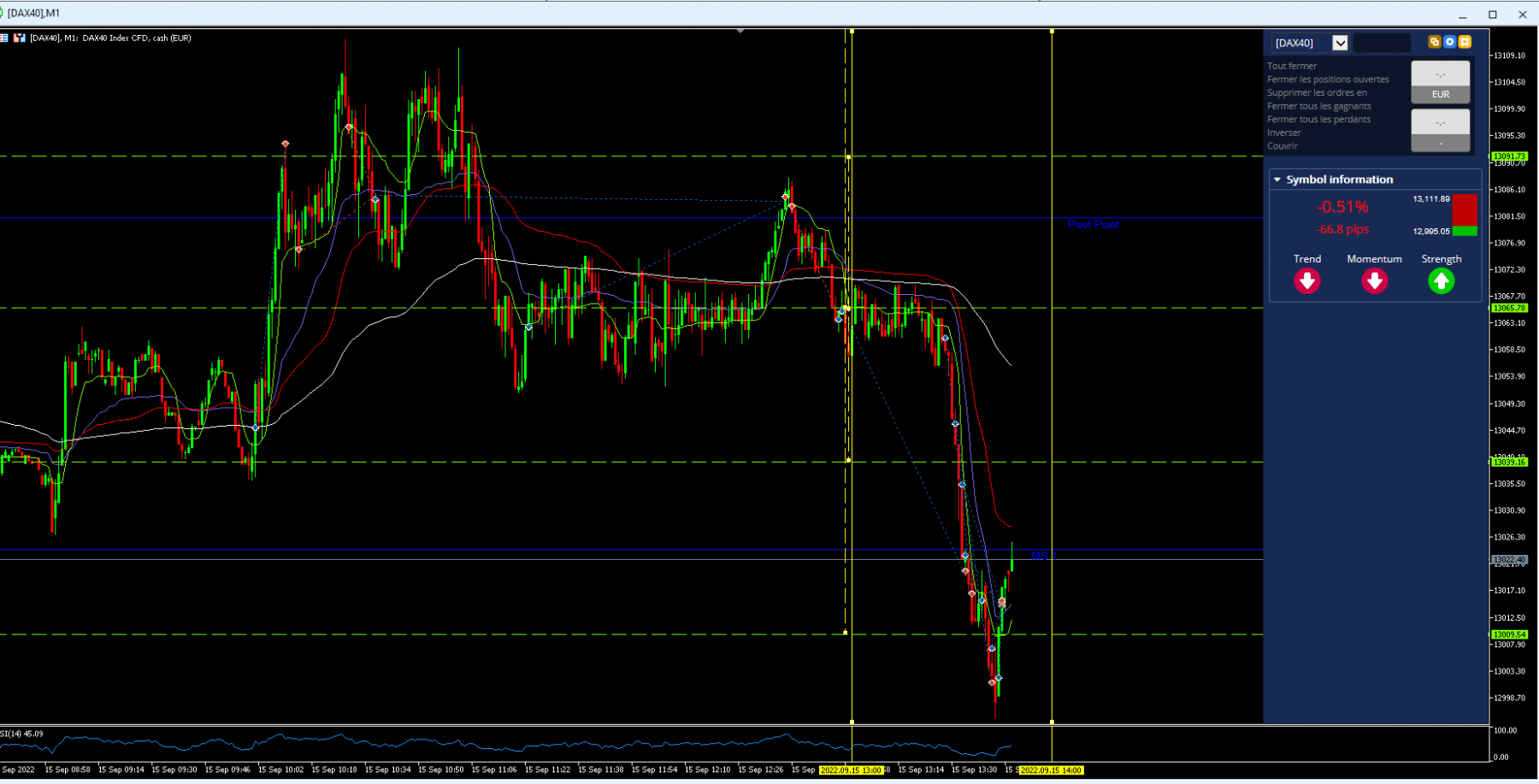The image size is (1539, 784).
Task: Select 'Tout fermer' menu entry
Action: [x=1292, y=66]
